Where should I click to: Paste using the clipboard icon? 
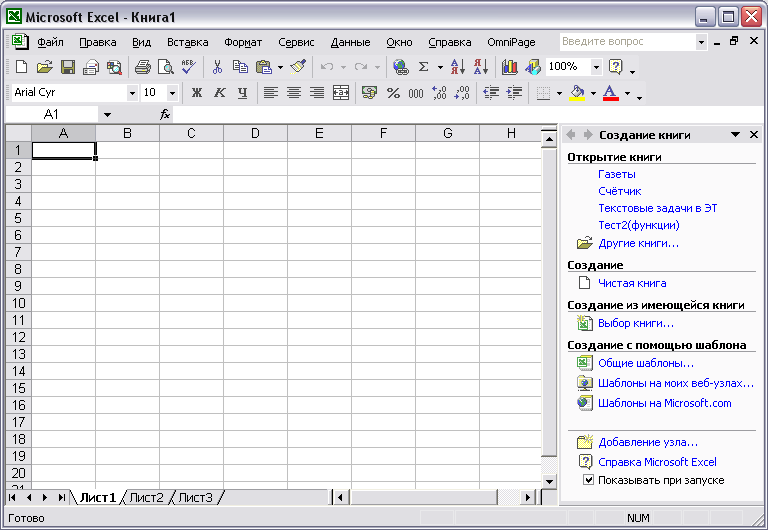coord(264,67)
